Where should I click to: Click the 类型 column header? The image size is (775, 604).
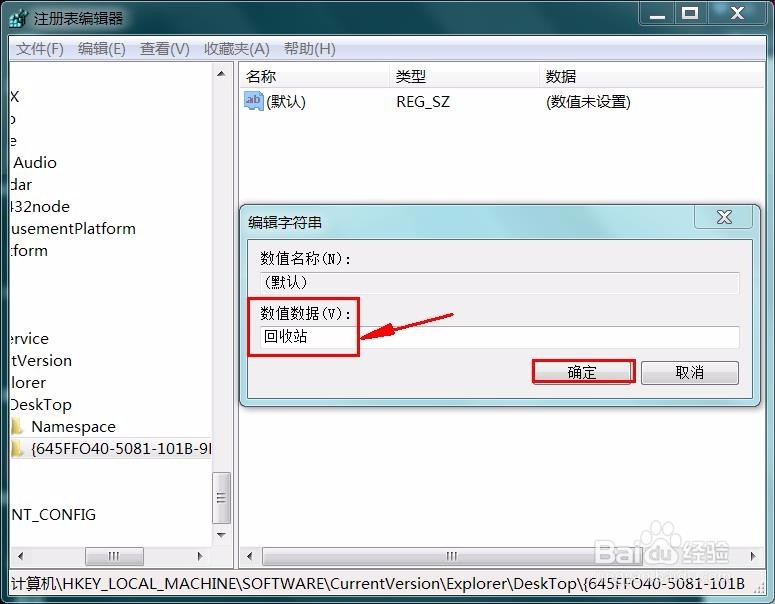tap(464, 77)
